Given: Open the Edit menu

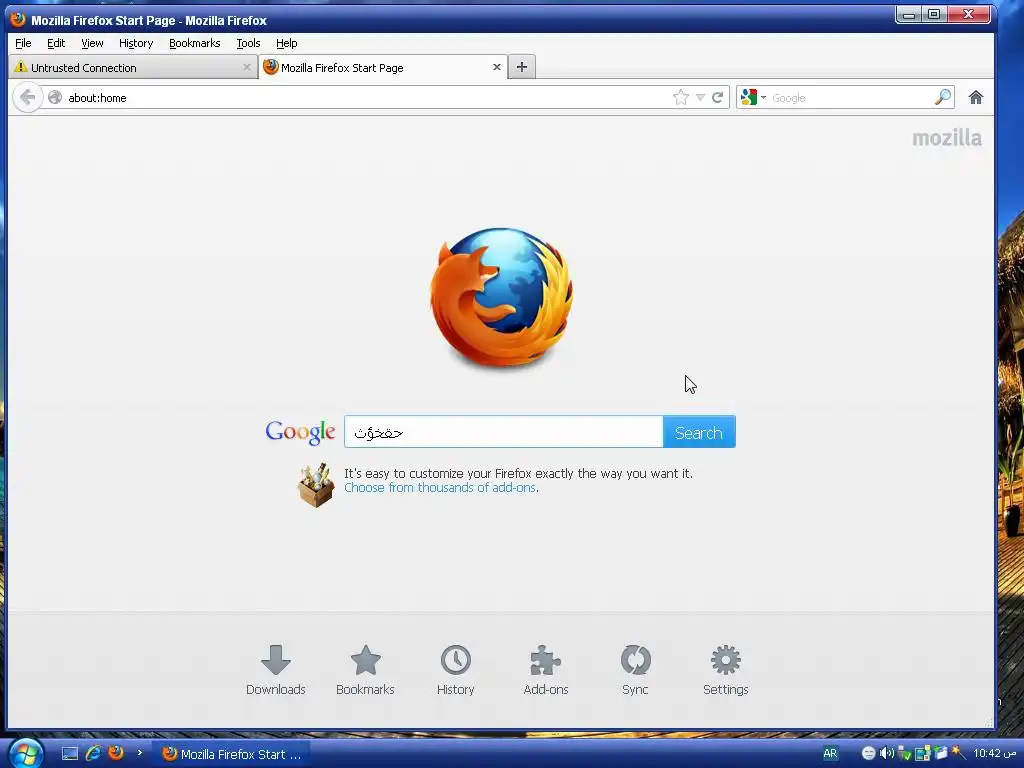Looking at the screenshot, I should (x=56, y=43).
